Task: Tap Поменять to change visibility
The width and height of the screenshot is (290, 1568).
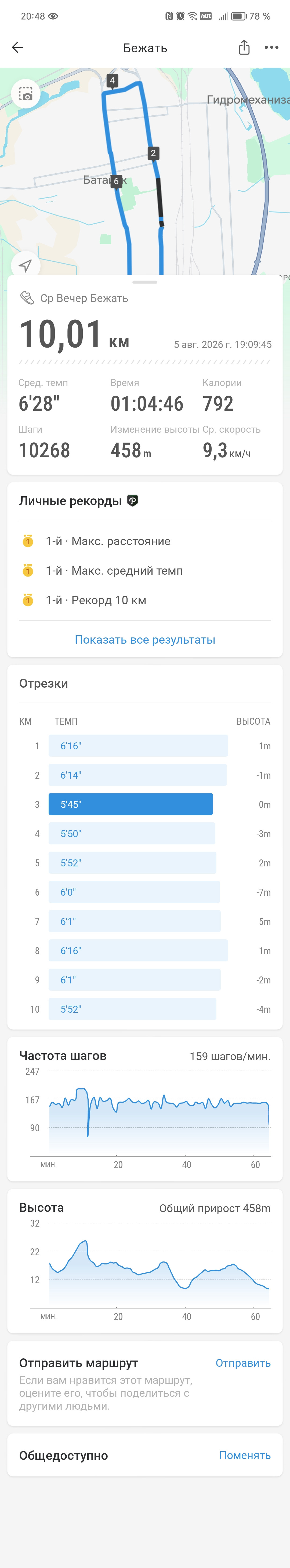Action: click(245, 1455)
